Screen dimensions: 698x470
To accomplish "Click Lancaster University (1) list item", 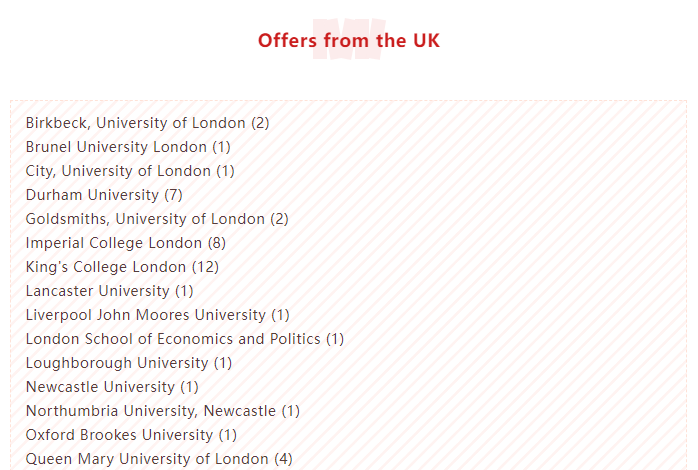I will [x=109, y=291].
